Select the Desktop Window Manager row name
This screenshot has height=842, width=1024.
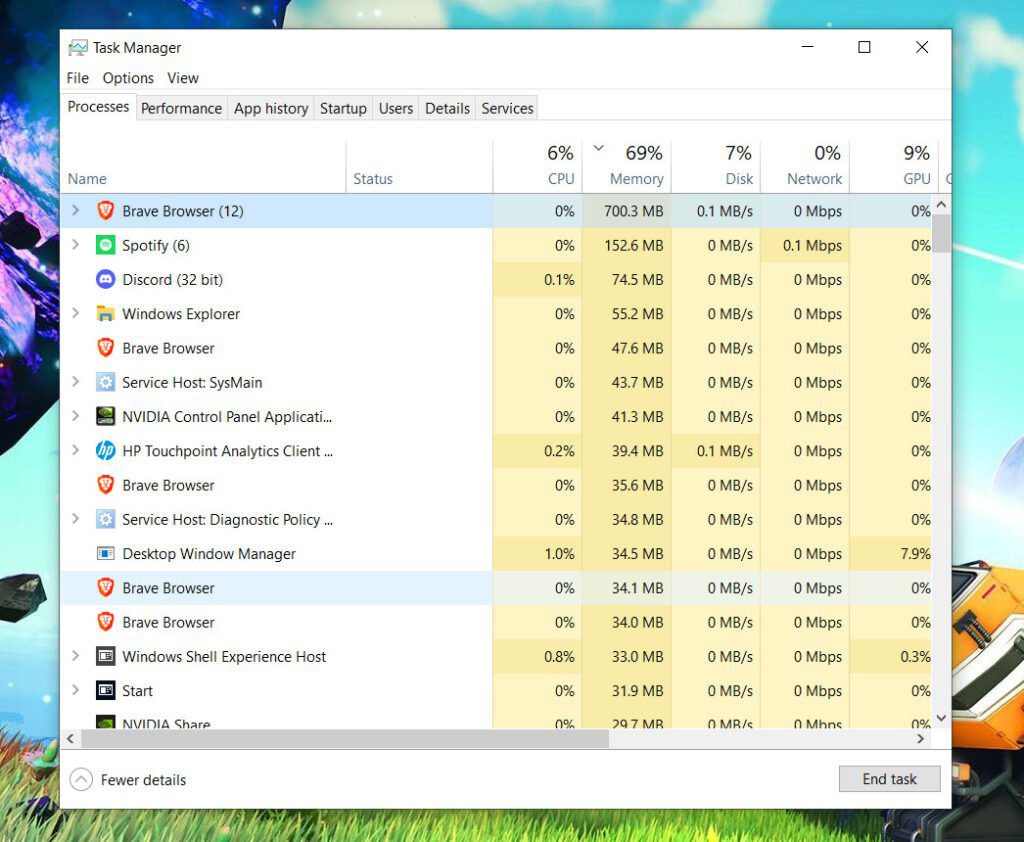[209, 554]
